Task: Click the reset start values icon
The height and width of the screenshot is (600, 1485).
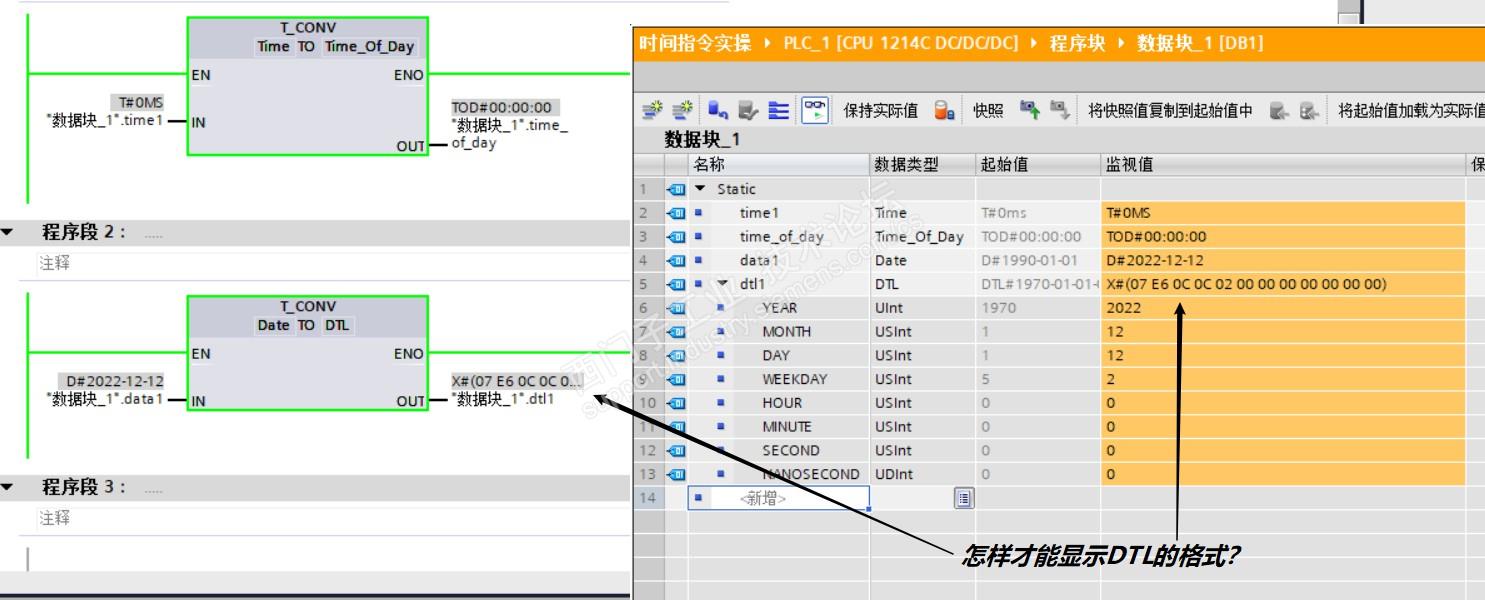Action: [x=717, y=110]
